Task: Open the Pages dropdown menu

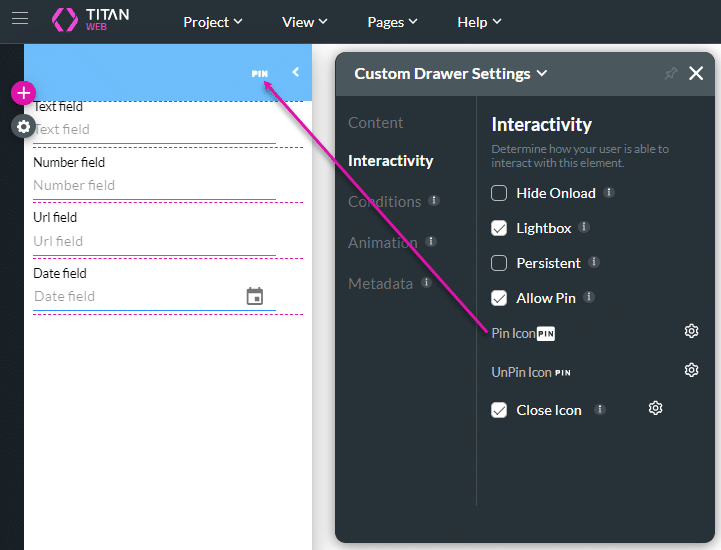Action: coord(392,22)
